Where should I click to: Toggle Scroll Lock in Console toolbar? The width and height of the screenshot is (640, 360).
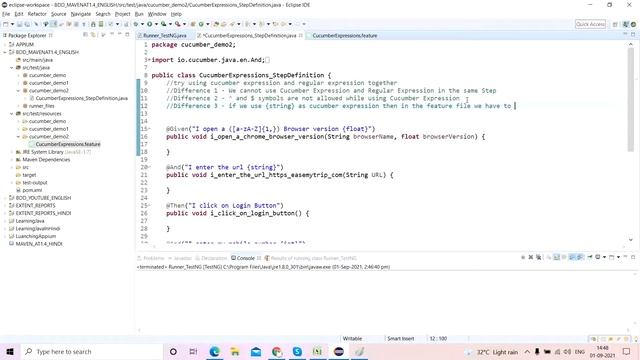[x=556, y=257]
